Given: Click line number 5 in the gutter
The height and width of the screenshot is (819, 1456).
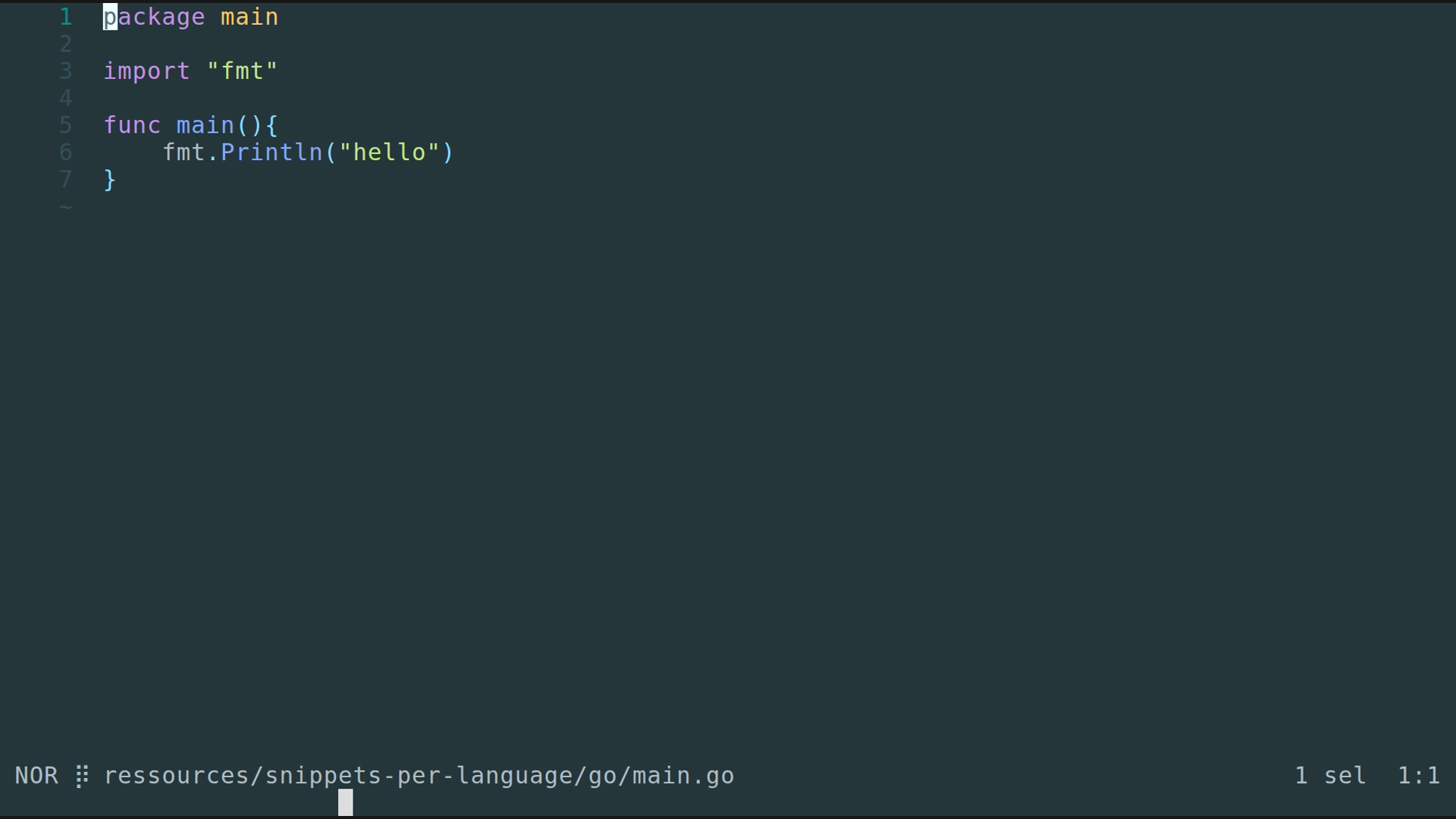Looking at the screenshot, I should tap(66, 125).
